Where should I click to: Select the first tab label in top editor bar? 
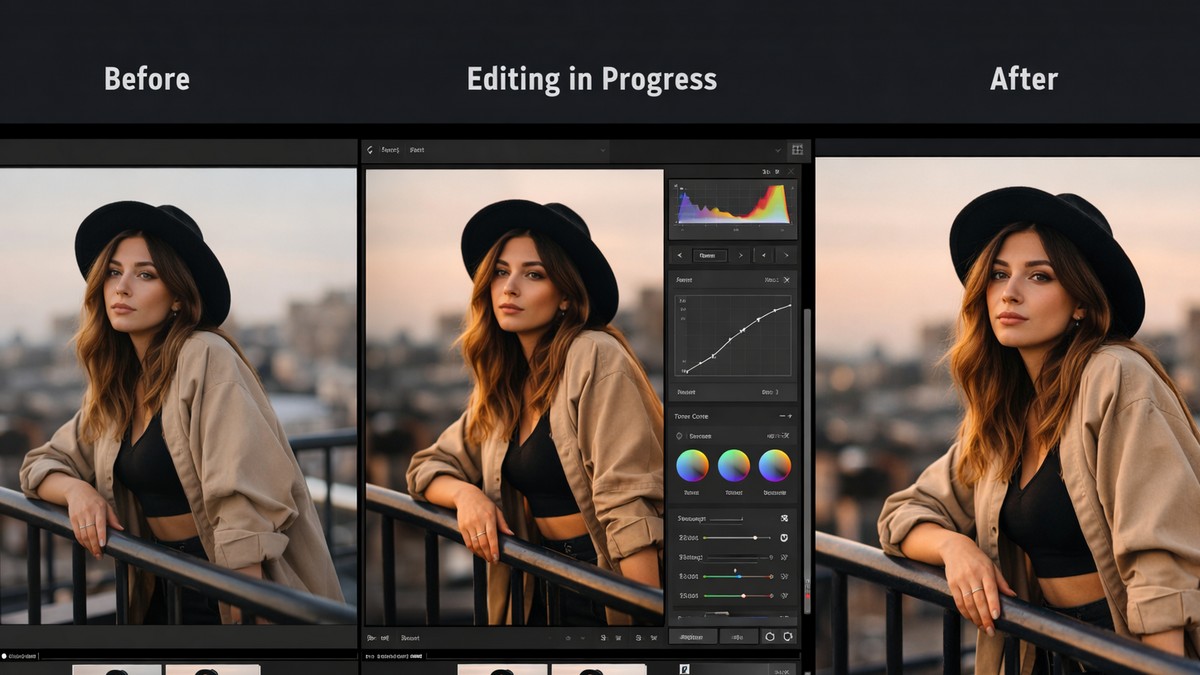(390, 150)
